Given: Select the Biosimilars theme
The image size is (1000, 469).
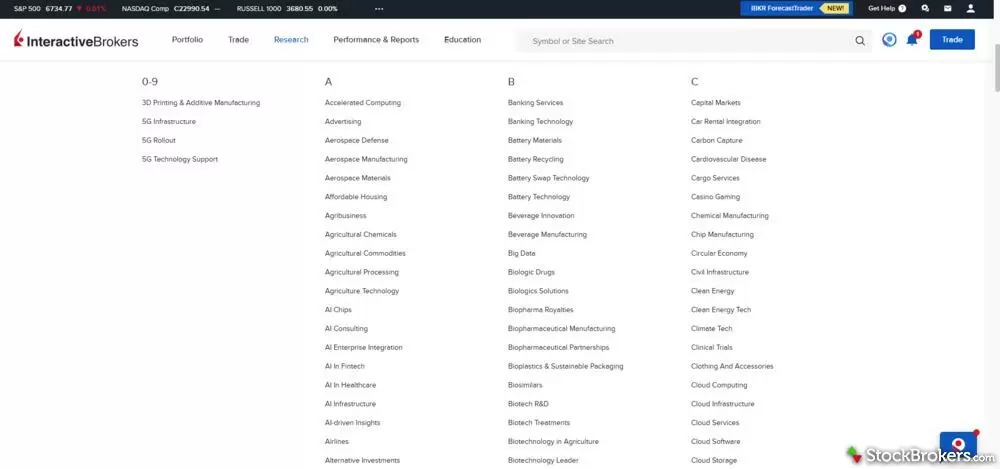Looking at the screenshot, I should (525, 385).
